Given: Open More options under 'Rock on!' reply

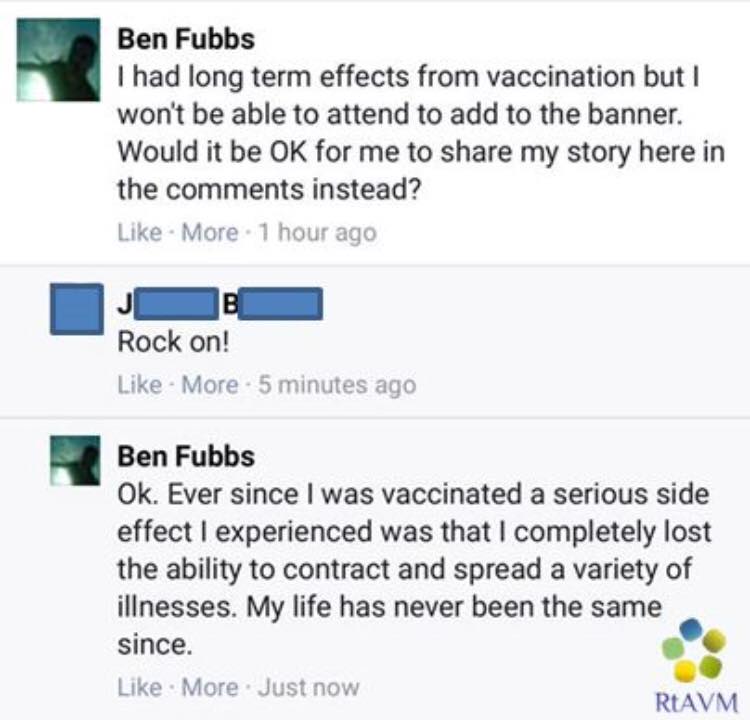Looking at the screenshot, I should click(210, 385).
